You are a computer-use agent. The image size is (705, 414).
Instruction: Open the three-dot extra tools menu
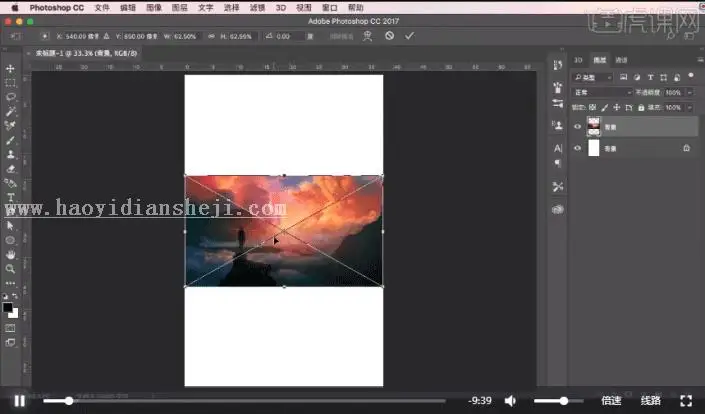[x=10, y=283]
